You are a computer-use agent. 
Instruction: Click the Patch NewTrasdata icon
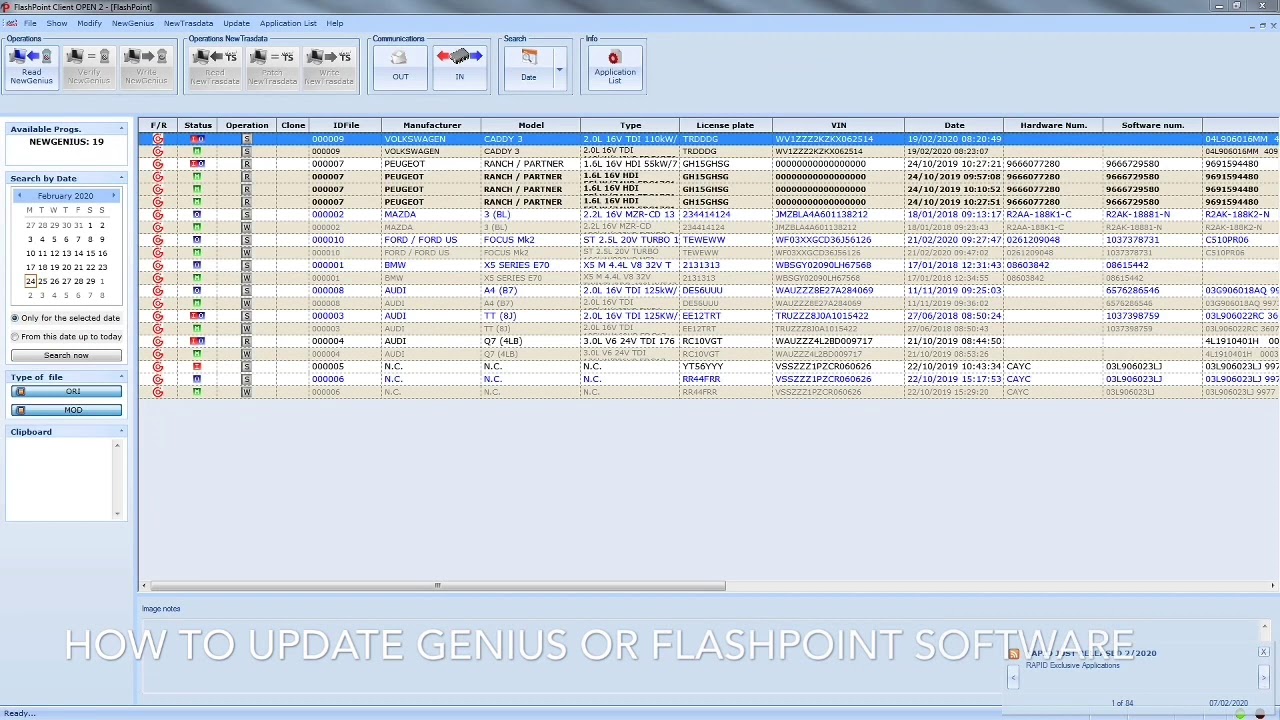(272, 67)
